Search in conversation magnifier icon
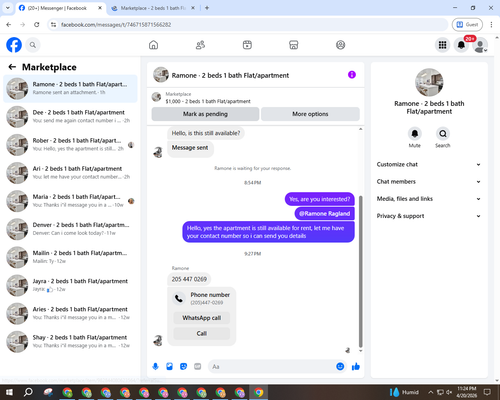Viewport: 500px width, 400px height. click(x=443, y=134)
